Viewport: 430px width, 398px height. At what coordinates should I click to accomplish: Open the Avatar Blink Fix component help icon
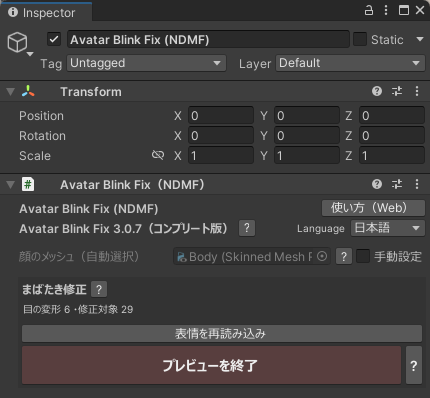[377, 184]
